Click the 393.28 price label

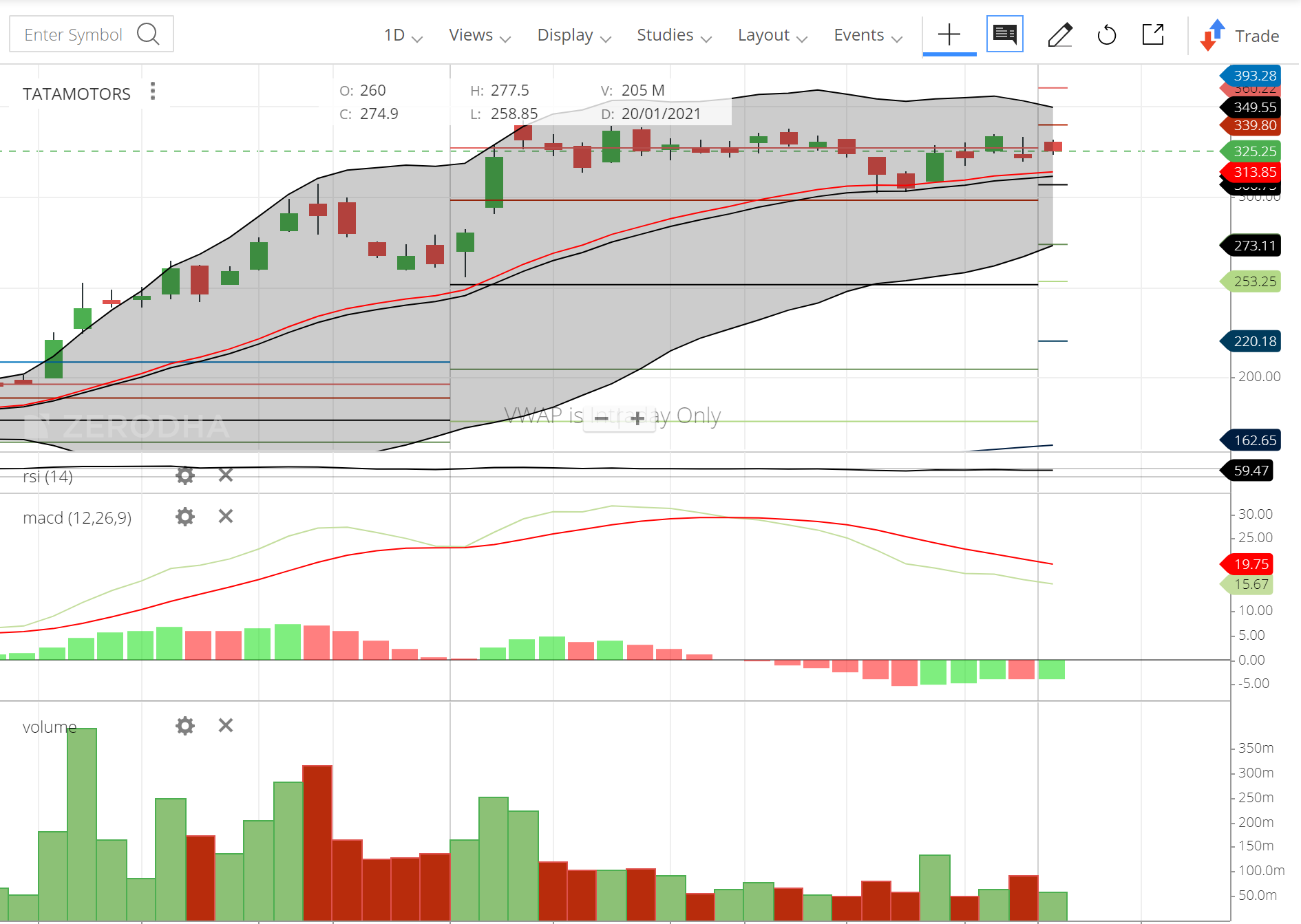click(1250, 76)
